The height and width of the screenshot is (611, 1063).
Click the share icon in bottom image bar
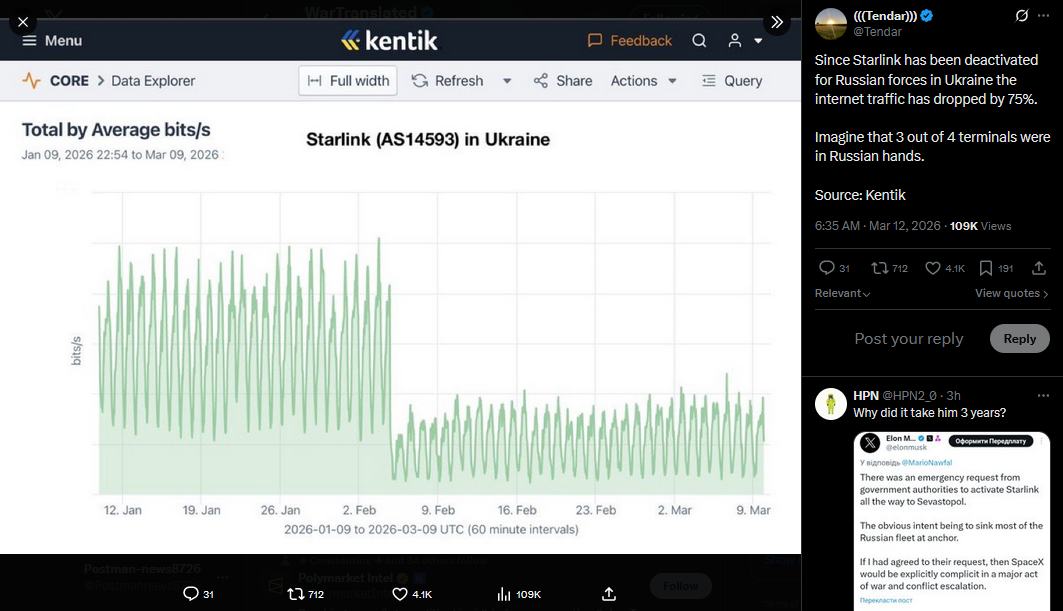click(x=609, y=594)
